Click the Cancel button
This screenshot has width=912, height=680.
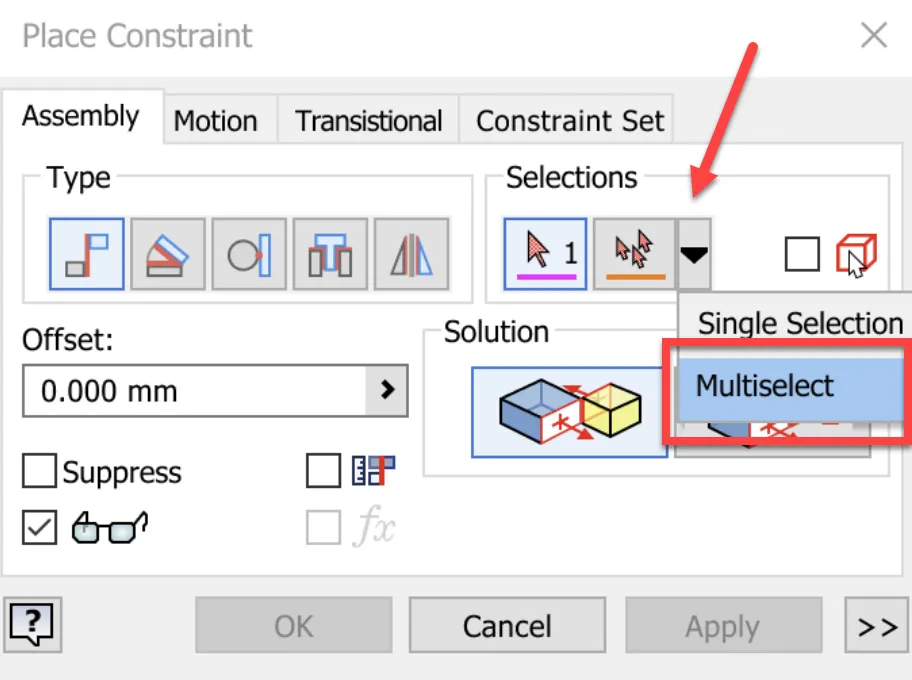tap(507, 625)
